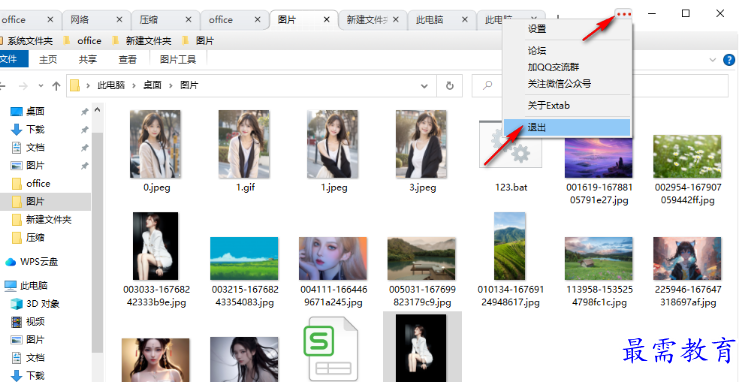Select the 002954-167907059442ff.jpg flower image
This screenshot has width=744, height=382.
click(688, 157)
